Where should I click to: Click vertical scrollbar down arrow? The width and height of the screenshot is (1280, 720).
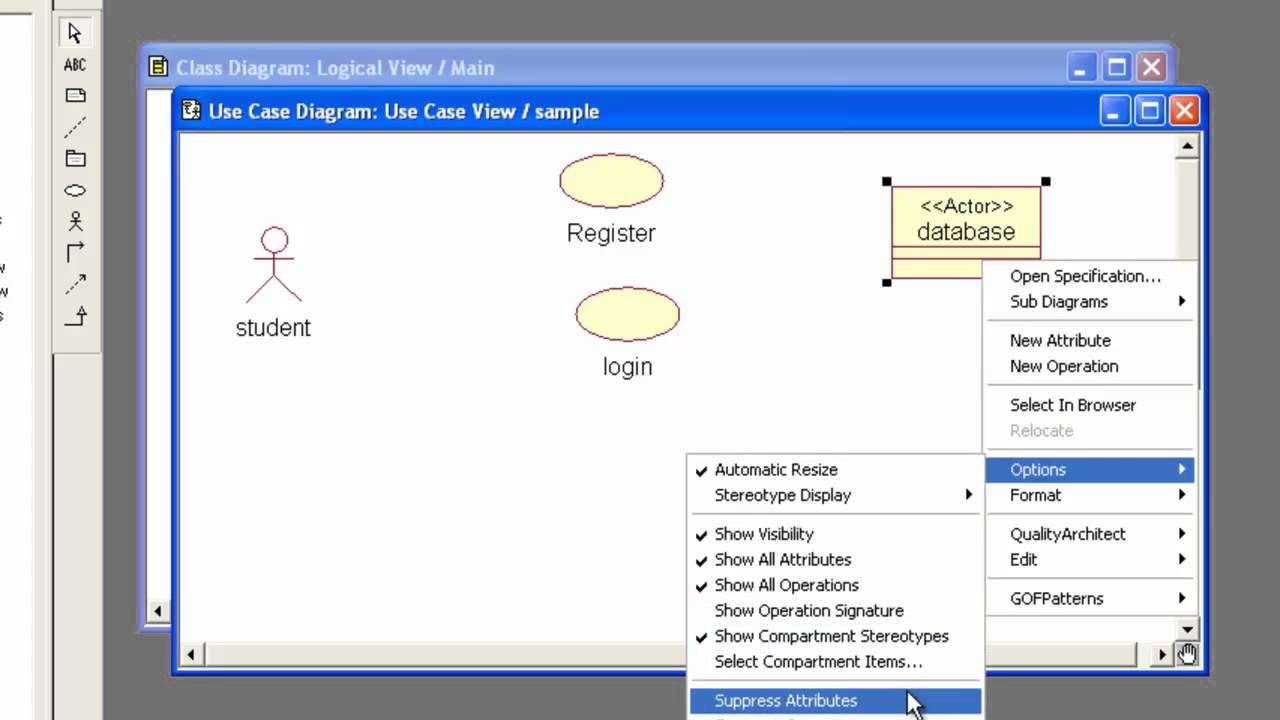pyautogui.click(x=1187, y=630)
